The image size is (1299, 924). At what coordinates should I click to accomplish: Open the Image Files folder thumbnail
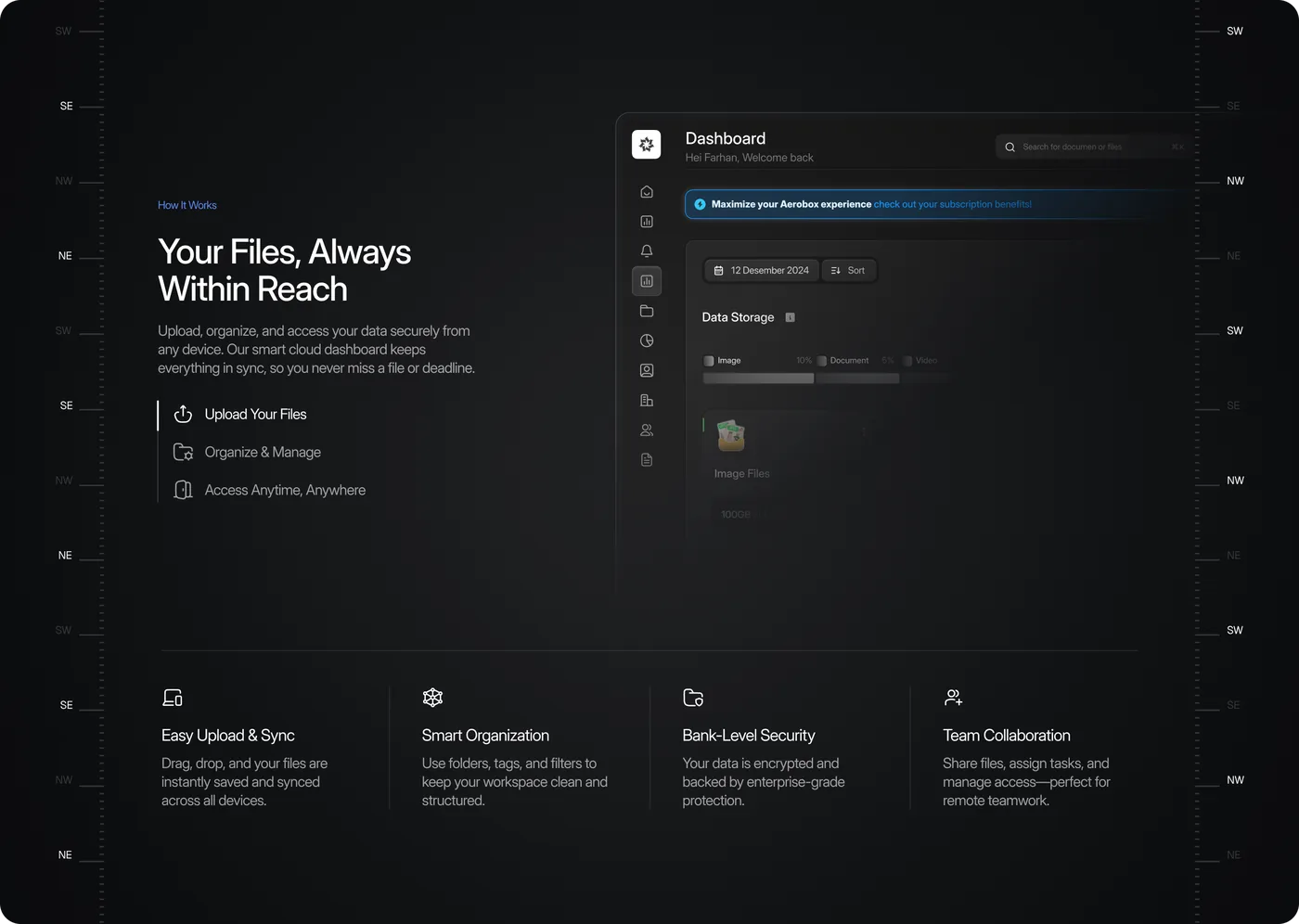coord(731,434)
